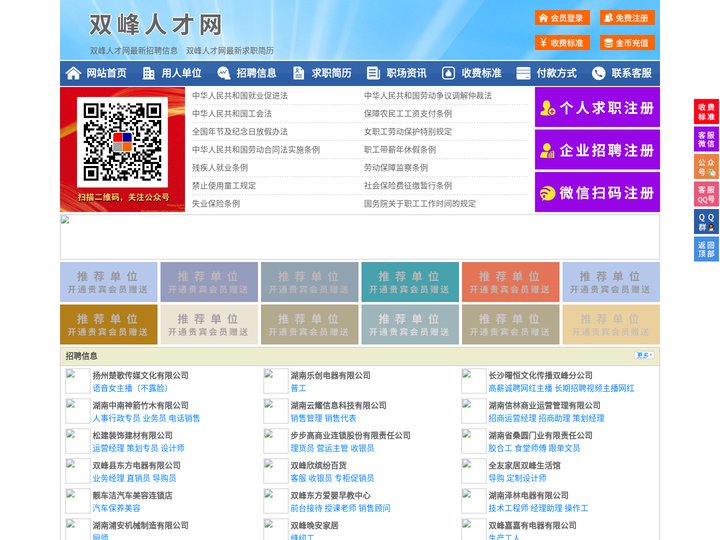The image size is (720, 540).
Task: Click the news icon beside 职场资讯
Action: coord(373,73)
